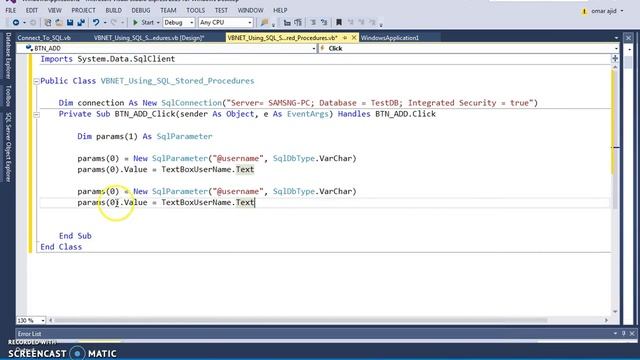Screen dimensions: 640x360
Task: Toggle pin on the active VBNET_Using_SQL tab
Action: click(x=345, y=38)
